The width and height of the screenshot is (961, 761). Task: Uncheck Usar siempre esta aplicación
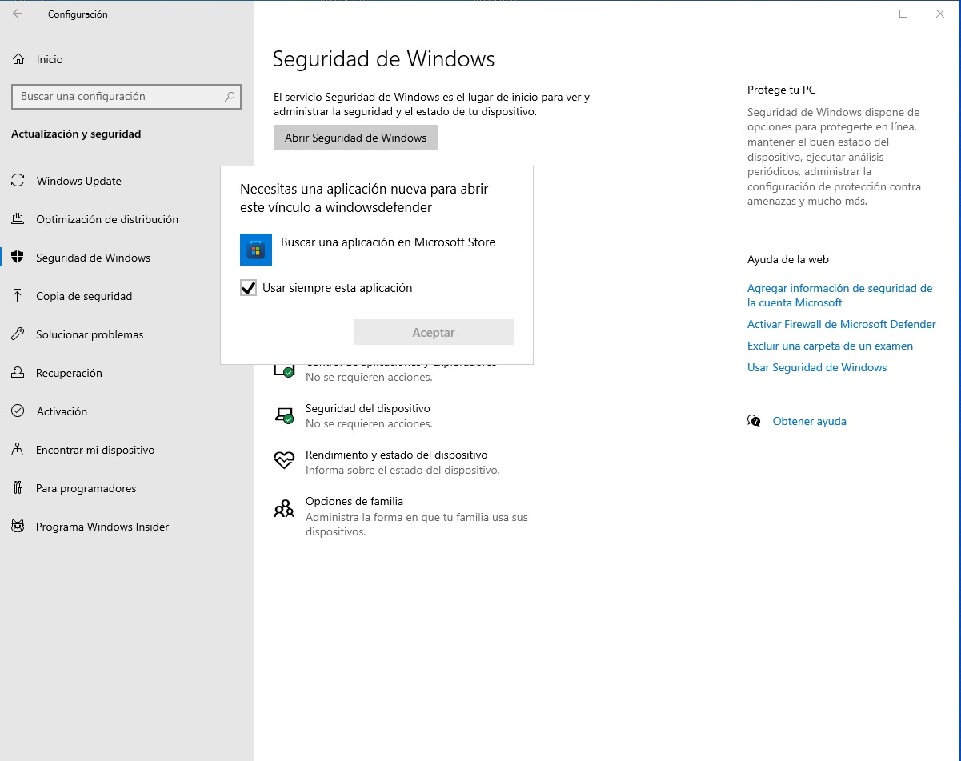(x=248, y=287)
